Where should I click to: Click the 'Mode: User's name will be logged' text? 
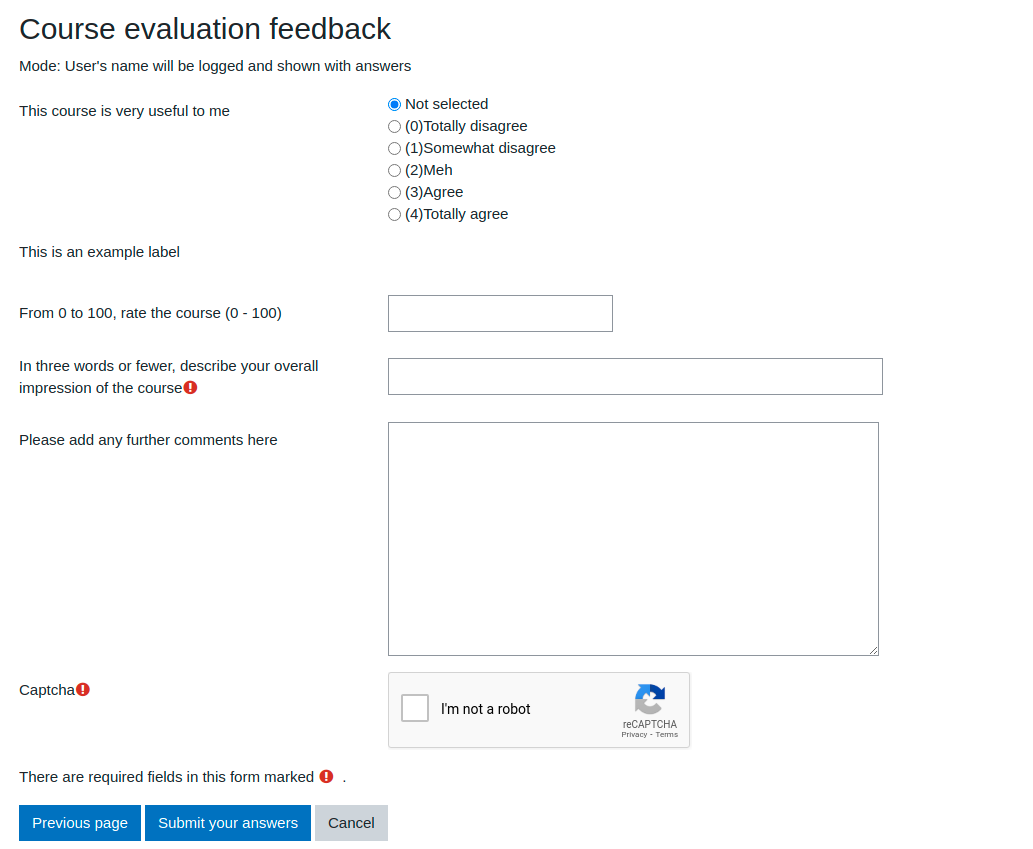pyautogui.click(x=215, y=67)
